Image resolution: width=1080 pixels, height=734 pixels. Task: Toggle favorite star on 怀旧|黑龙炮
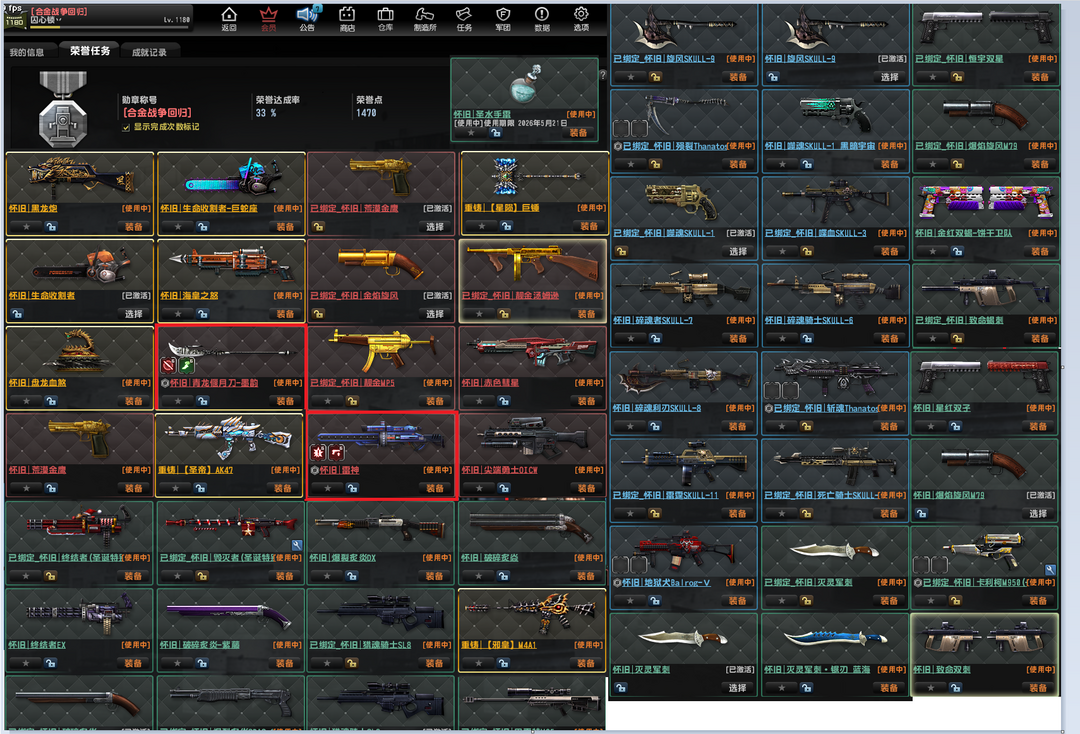coord(26,227)
